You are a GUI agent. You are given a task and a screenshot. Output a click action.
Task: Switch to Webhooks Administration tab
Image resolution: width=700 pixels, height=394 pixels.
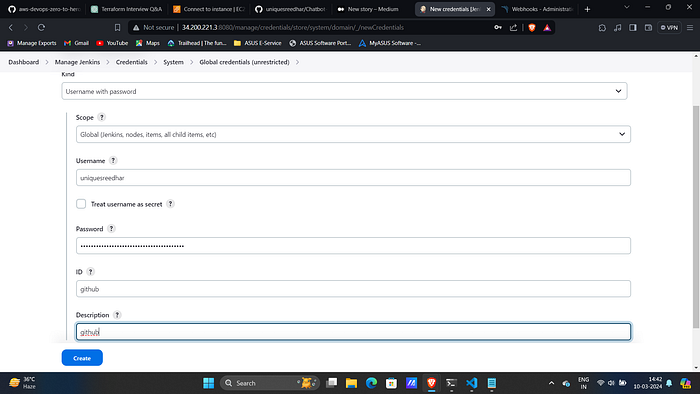tap(538, 9)
